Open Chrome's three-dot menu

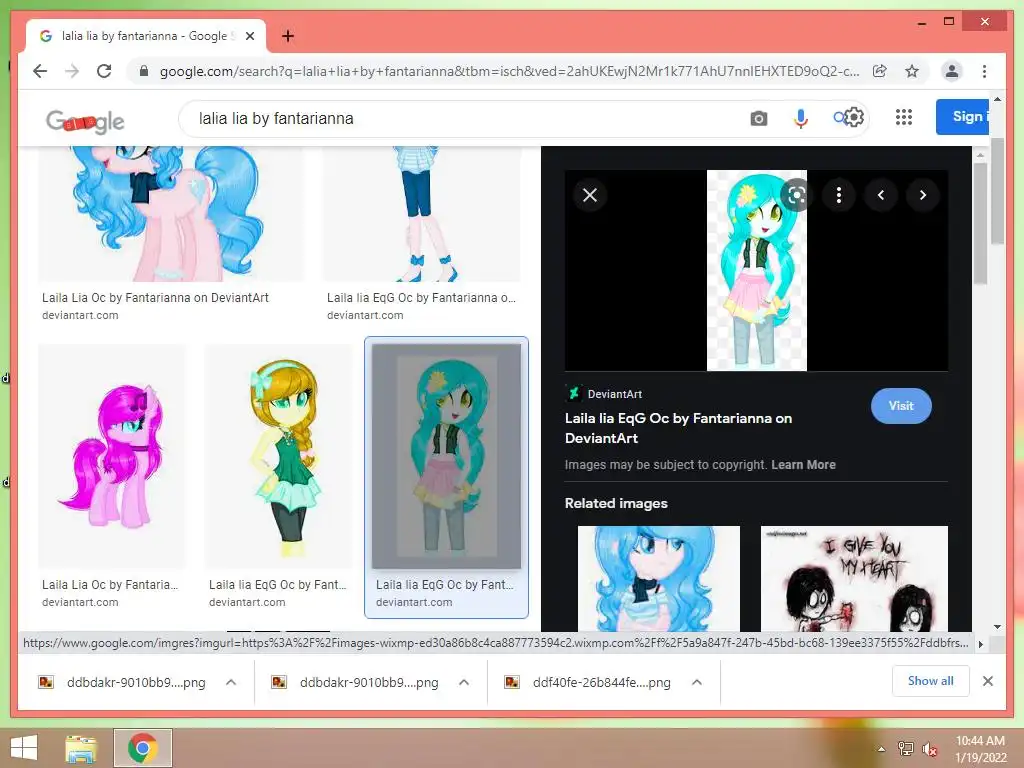pyautogui.click(x=984, y=71)
